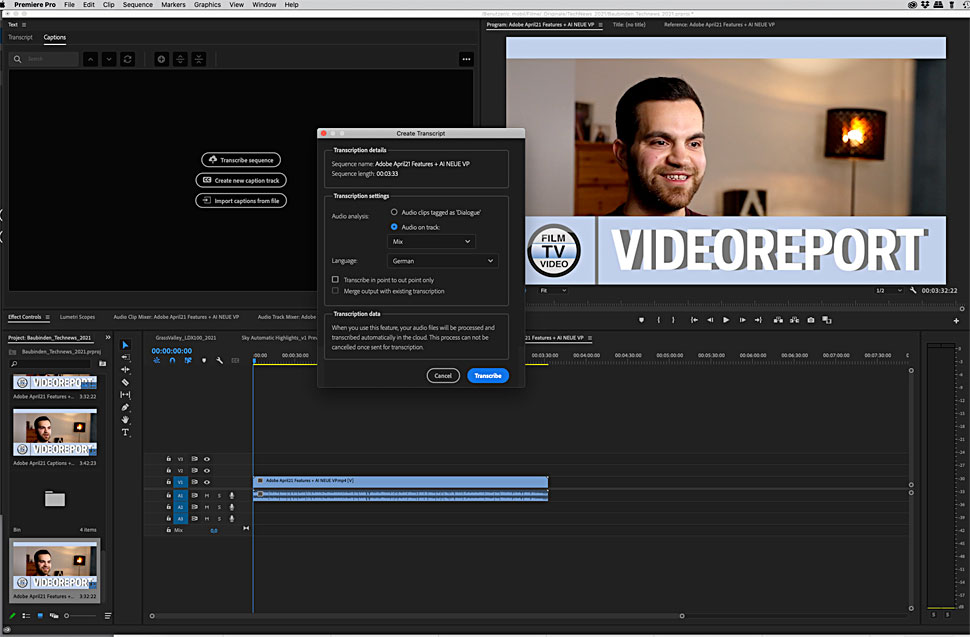Cancel the Create Transcript dialog
The height and width of the screenshot is (637, 970).
pyautogui.click(x=443, y=375)
